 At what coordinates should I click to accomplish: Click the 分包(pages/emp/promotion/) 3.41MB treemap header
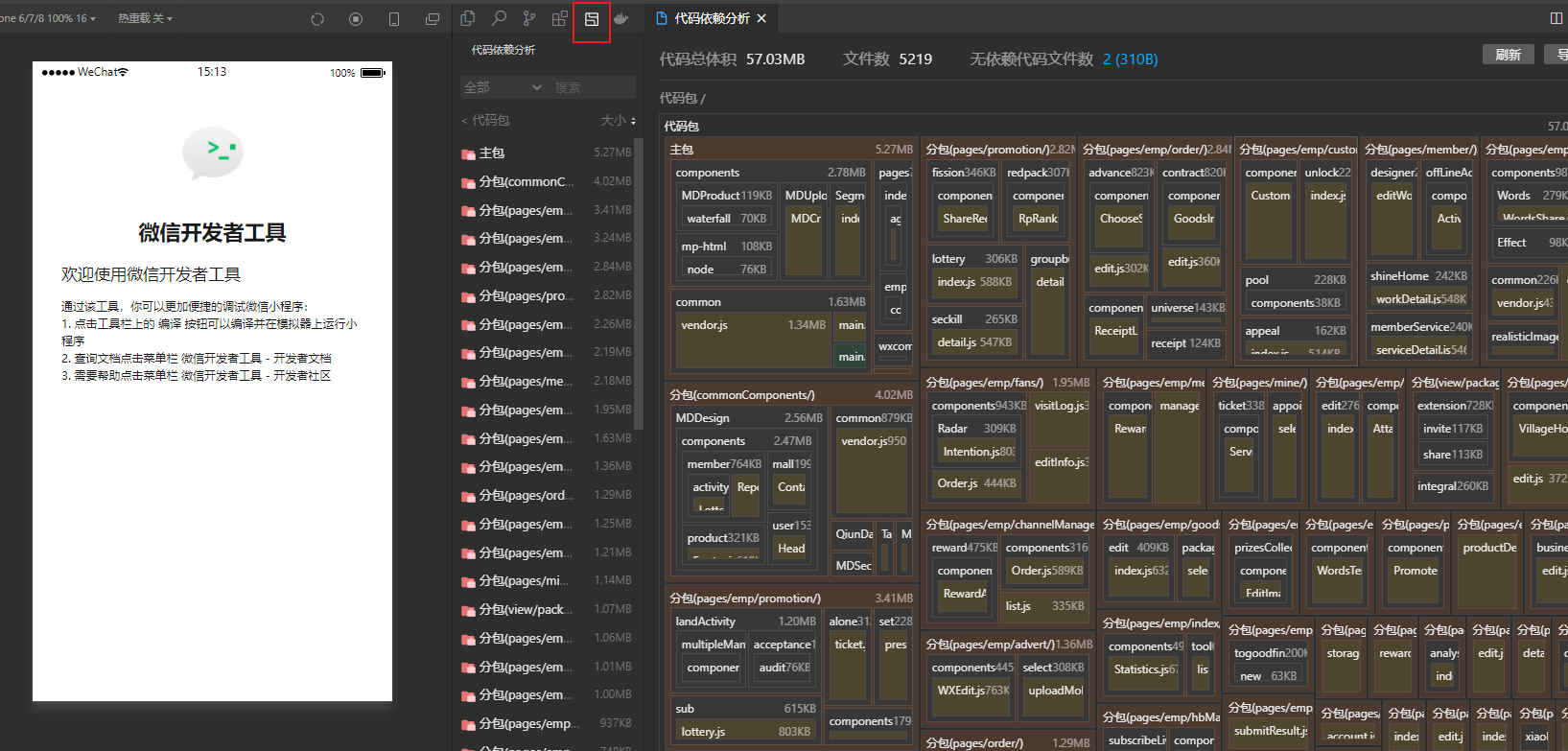pos(791,598)
